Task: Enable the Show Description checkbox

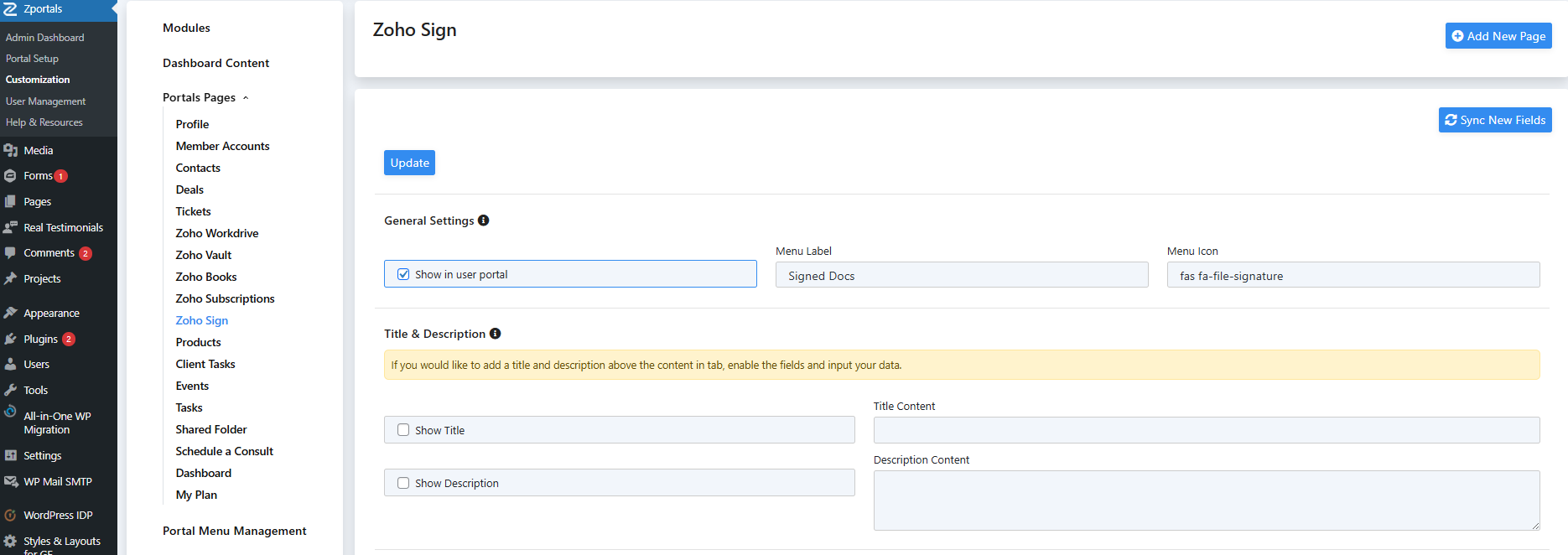Action: click(403, 483)
